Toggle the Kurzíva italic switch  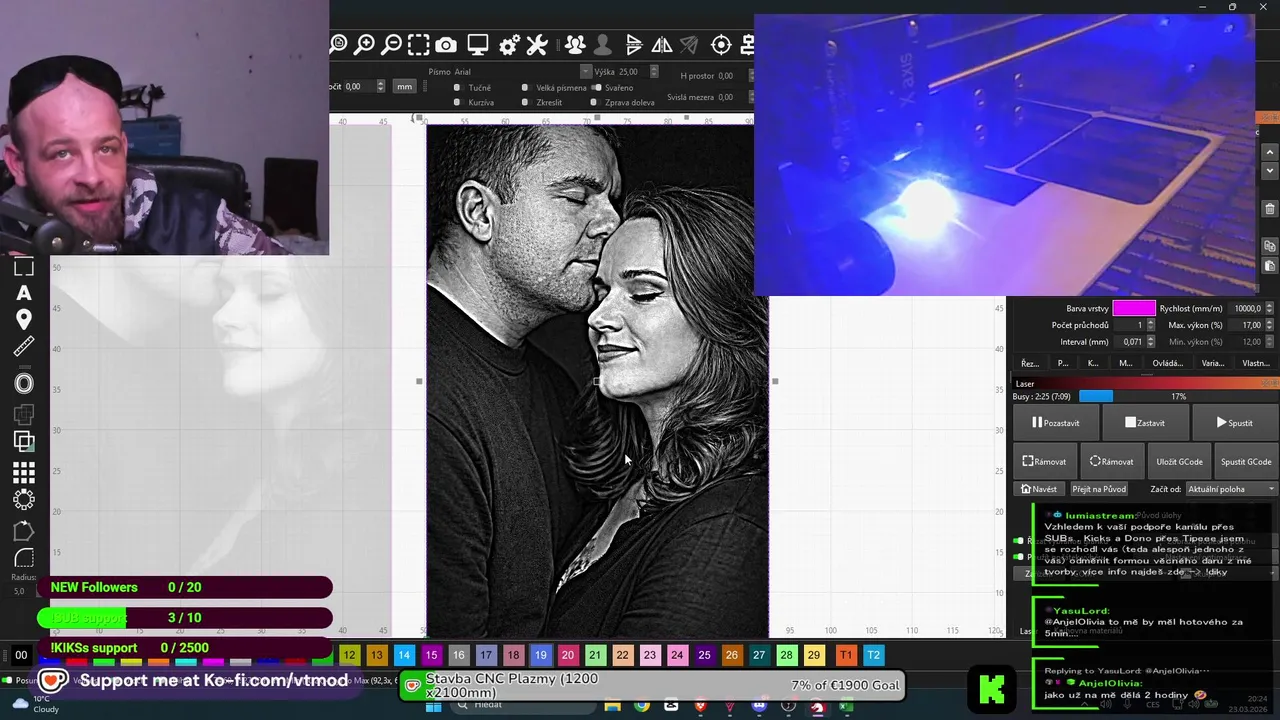pyautogui.click(x=457, y=102)
